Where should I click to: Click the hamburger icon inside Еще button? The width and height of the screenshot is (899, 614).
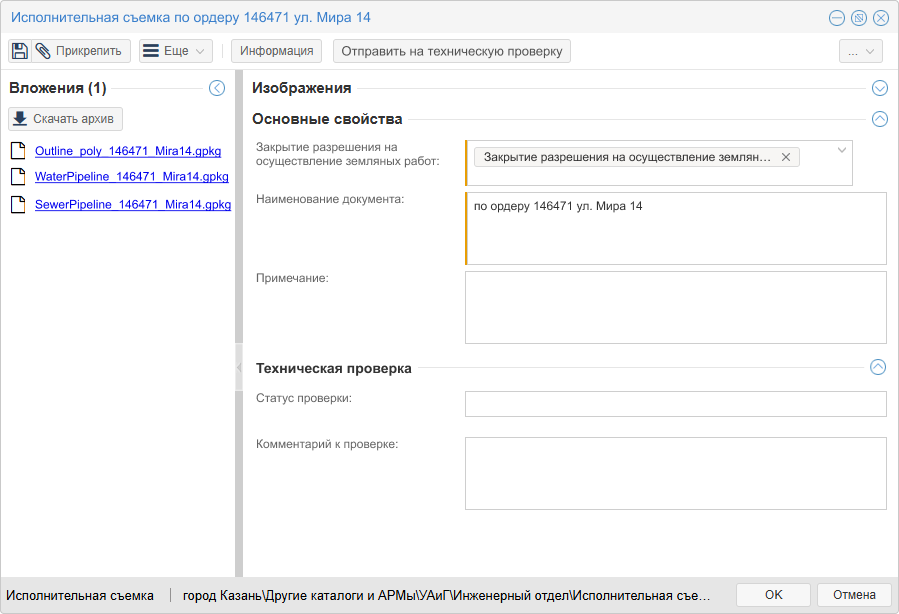click(x=149, y=50)
